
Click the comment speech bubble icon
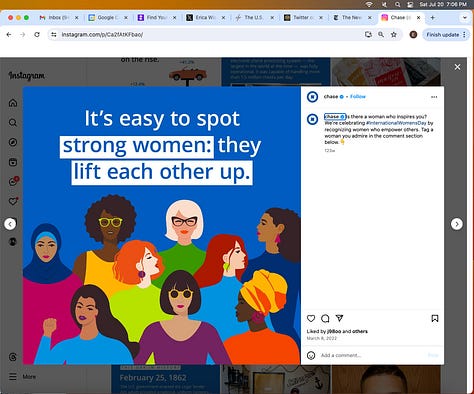click(x=325, y=318)
